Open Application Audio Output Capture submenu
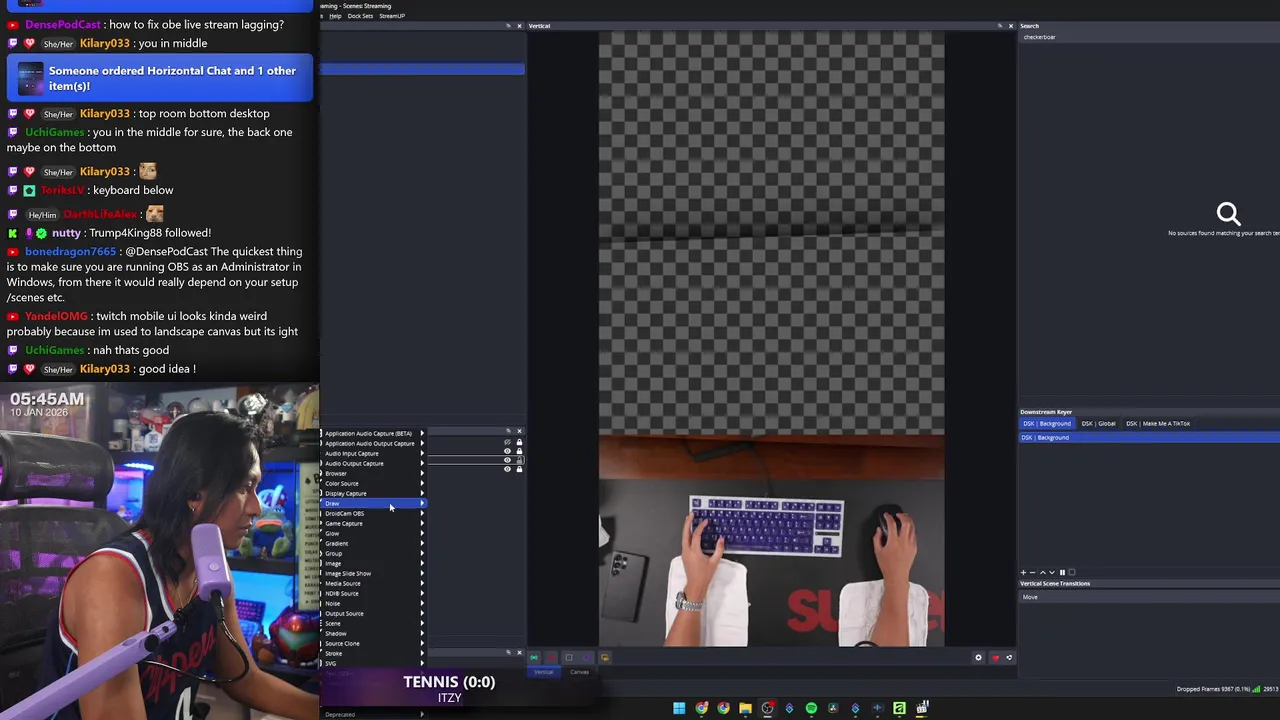Screen dimensions: 1280x720 click(x=372, y=443)
